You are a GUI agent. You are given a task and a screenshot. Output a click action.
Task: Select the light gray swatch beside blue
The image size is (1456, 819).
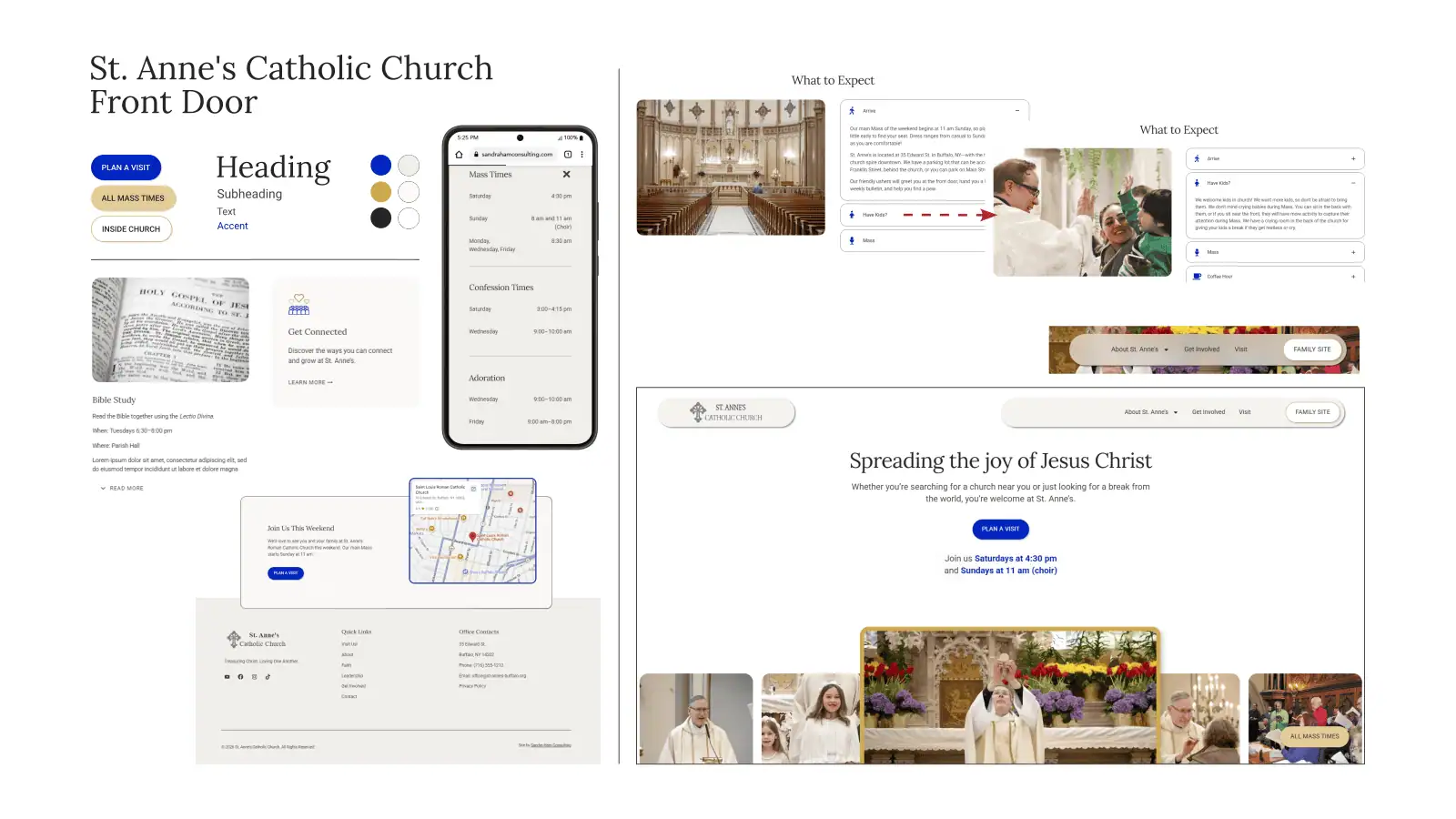coord(409,165)
